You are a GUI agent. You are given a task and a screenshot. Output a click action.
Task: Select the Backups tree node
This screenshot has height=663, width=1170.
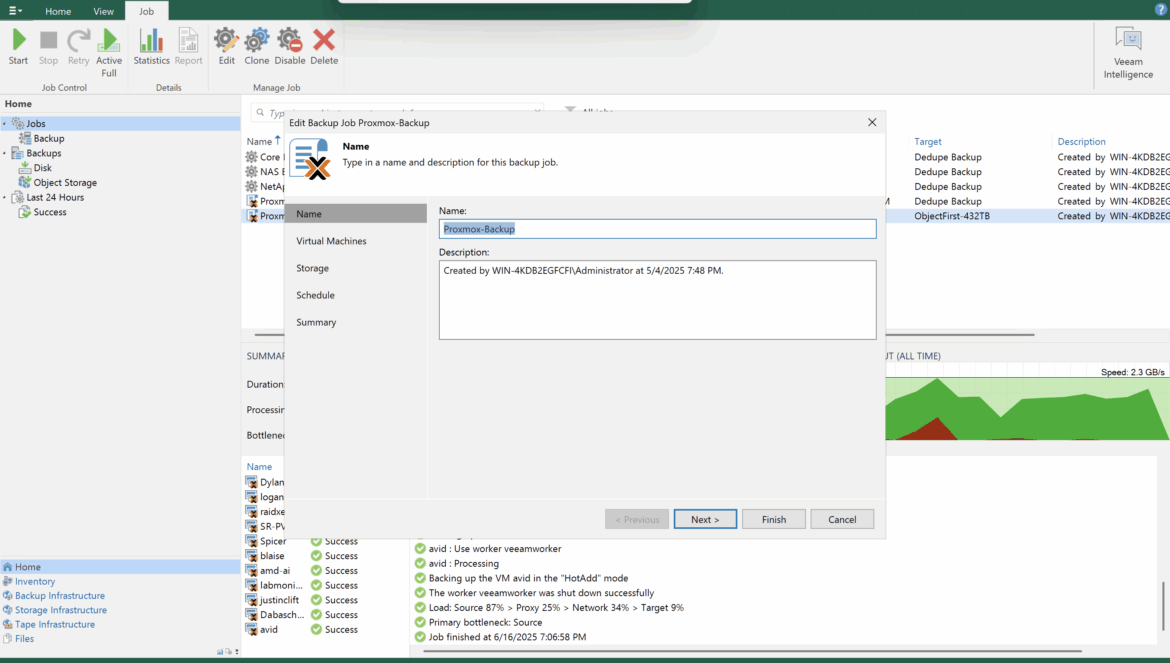(x=43, y=153)
